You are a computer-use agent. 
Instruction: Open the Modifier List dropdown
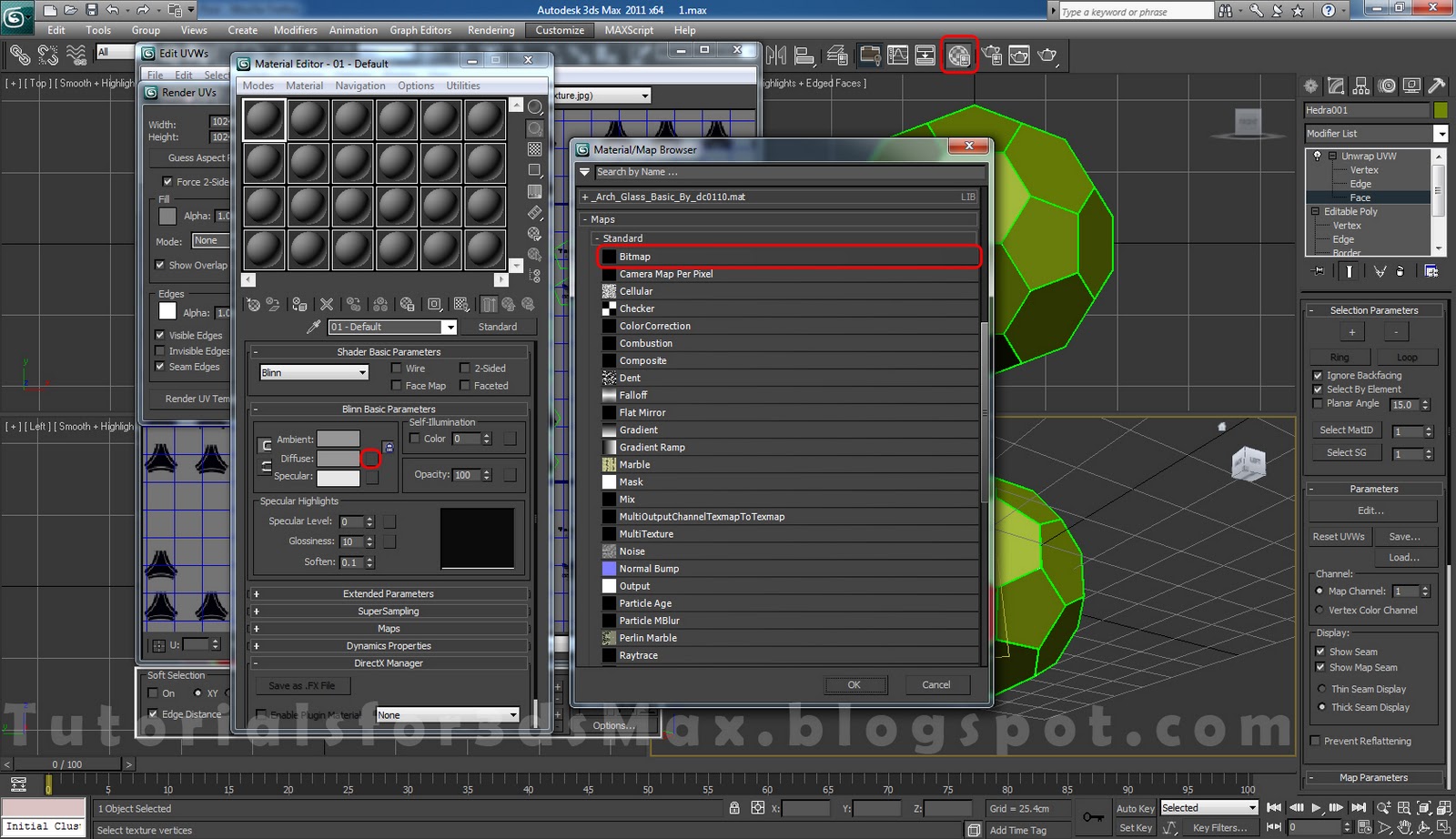pos(1376,134)
